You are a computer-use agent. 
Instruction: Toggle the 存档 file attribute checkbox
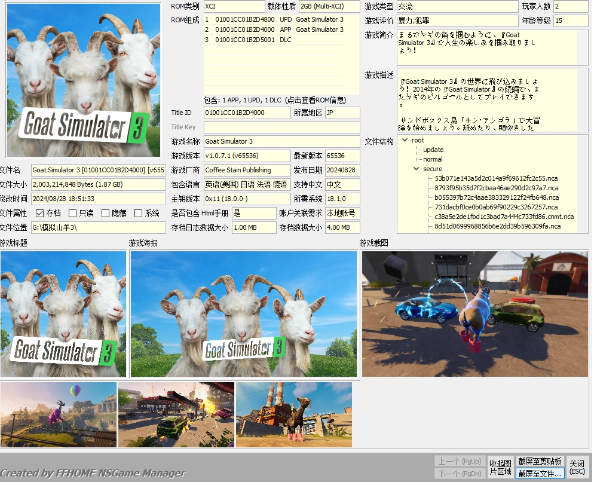point(40,213)
